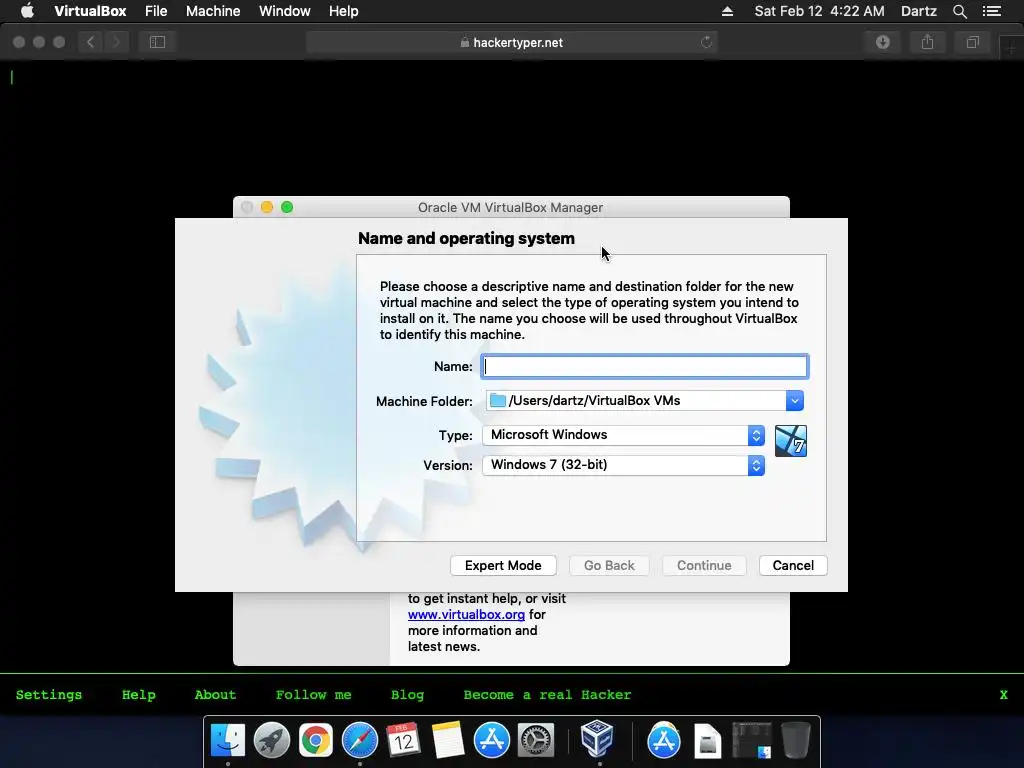Close the hackertyper footer with green X
1024x768 pixels.
(x=1004, y=695)
